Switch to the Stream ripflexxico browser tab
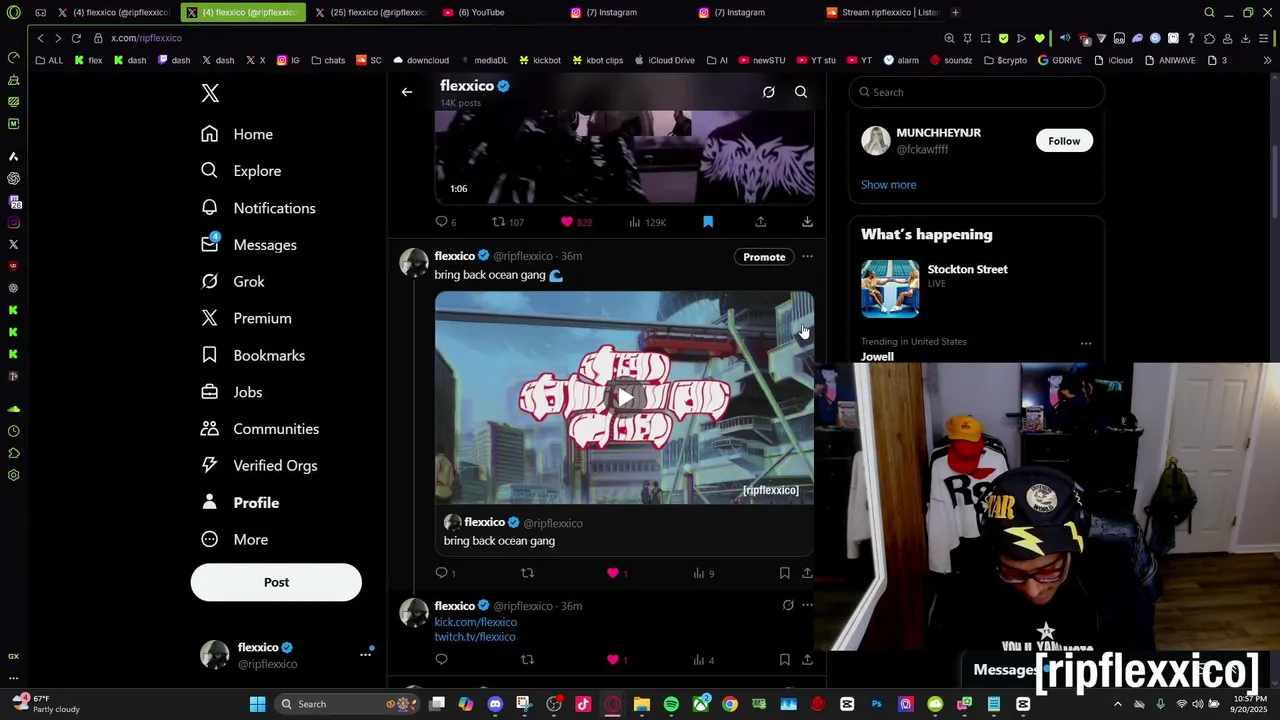Screen dimensions: 1280x720 [x=882, y=12]
